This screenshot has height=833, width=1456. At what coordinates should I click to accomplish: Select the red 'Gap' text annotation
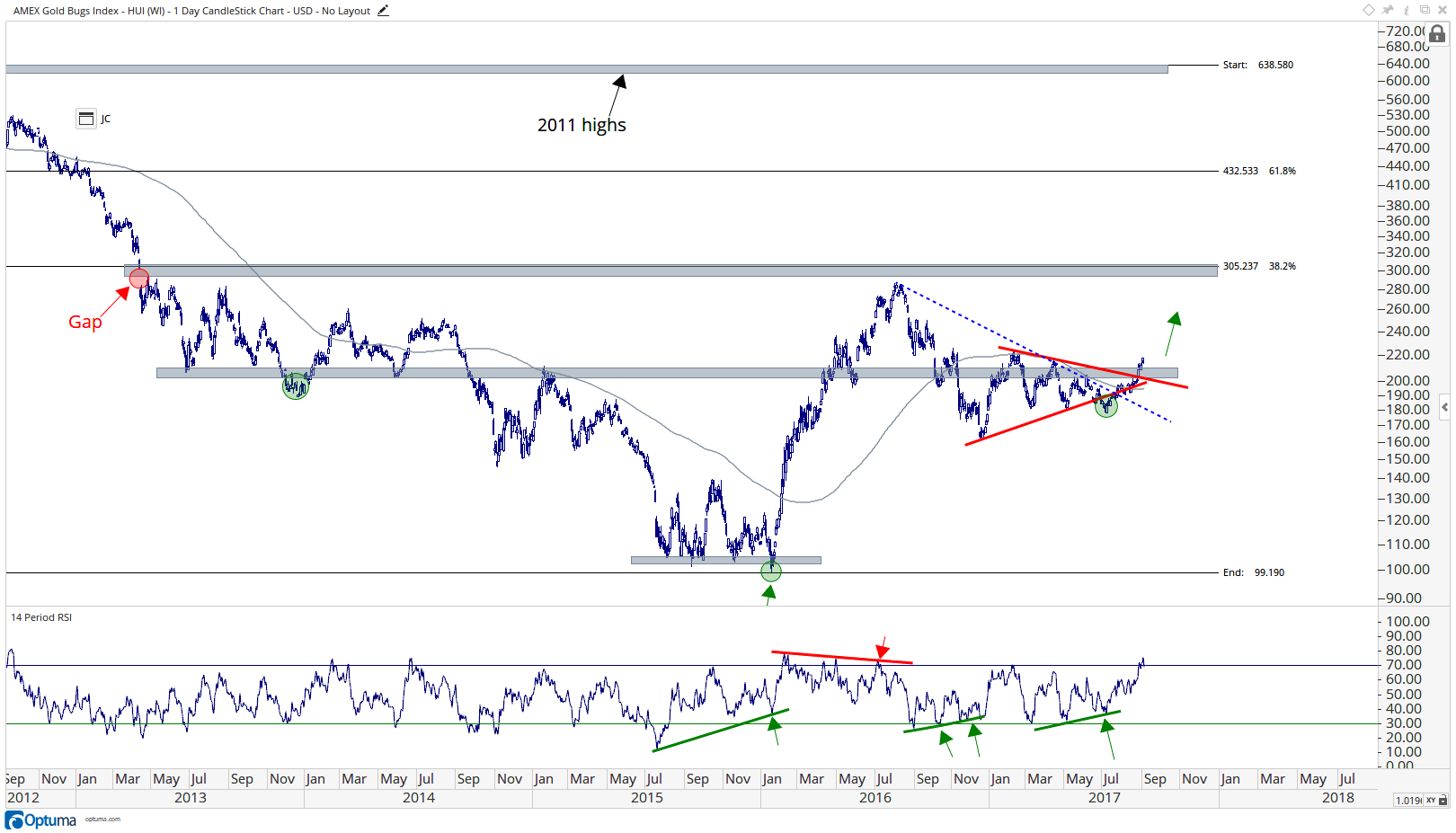85,322
